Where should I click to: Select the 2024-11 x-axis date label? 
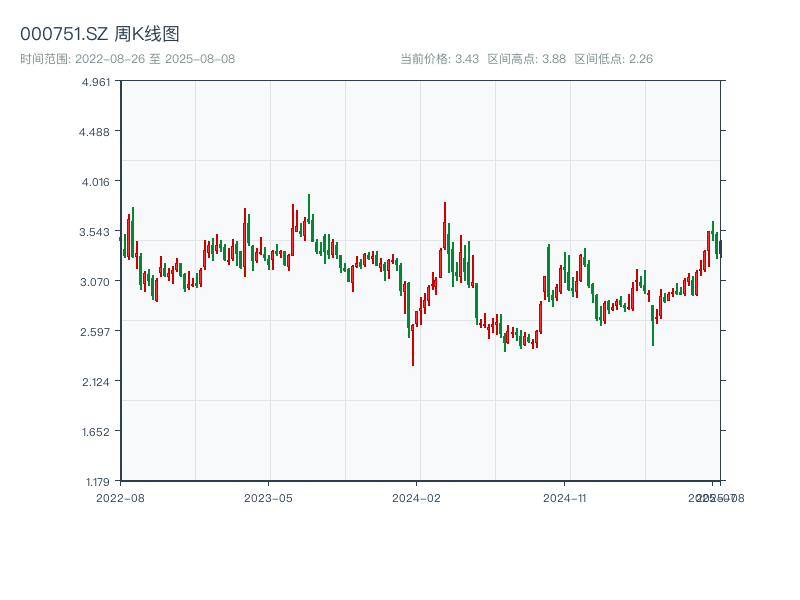[565, 497]
